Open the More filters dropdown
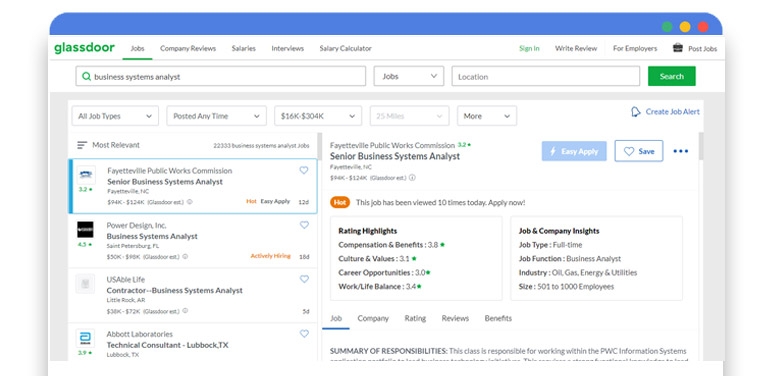The width and height of the screenshot is (762, 376). point(486,116)
